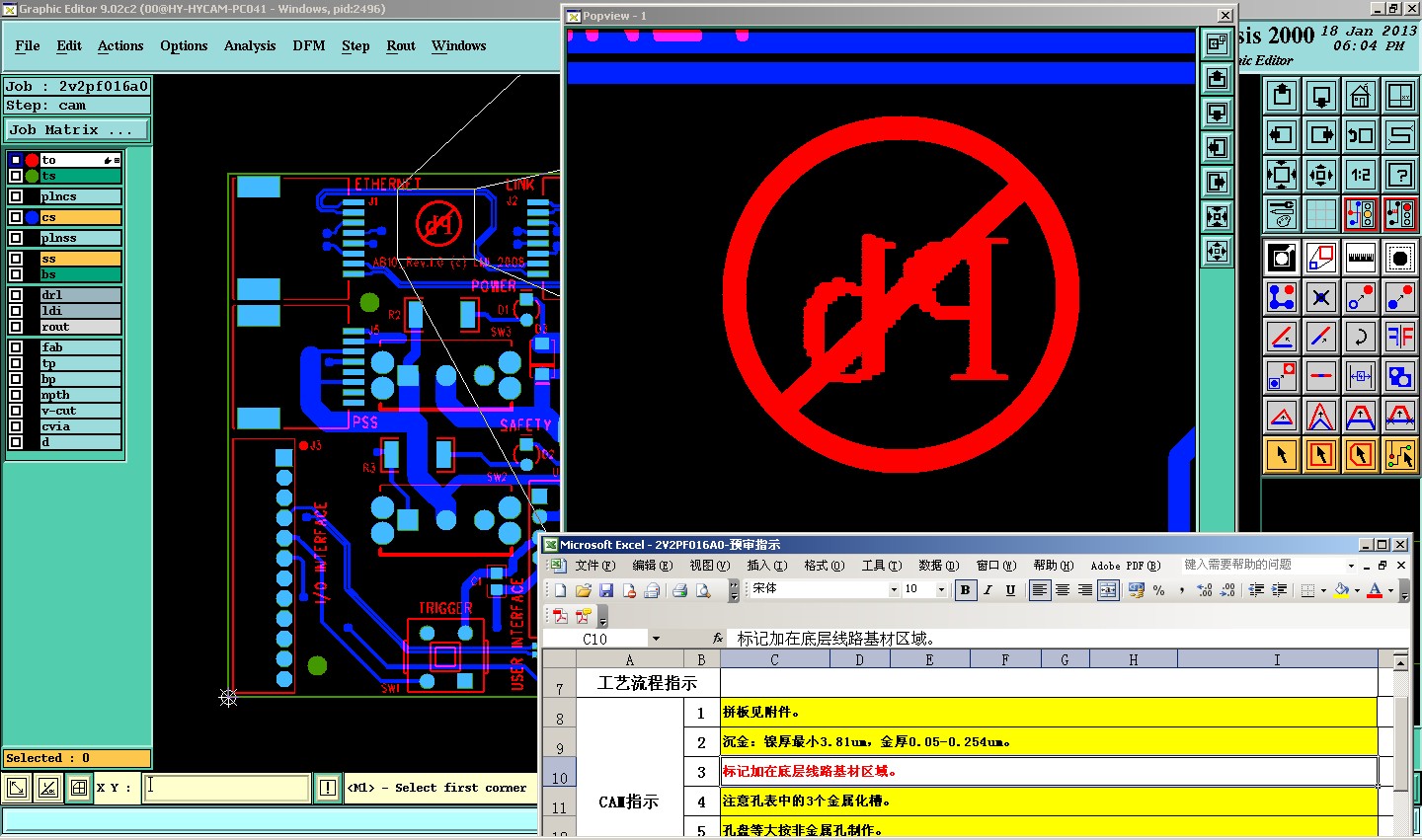1422x840 pixels.
Task: Open the File menu in Graphic Editor
Action: (x=28, y=45)
